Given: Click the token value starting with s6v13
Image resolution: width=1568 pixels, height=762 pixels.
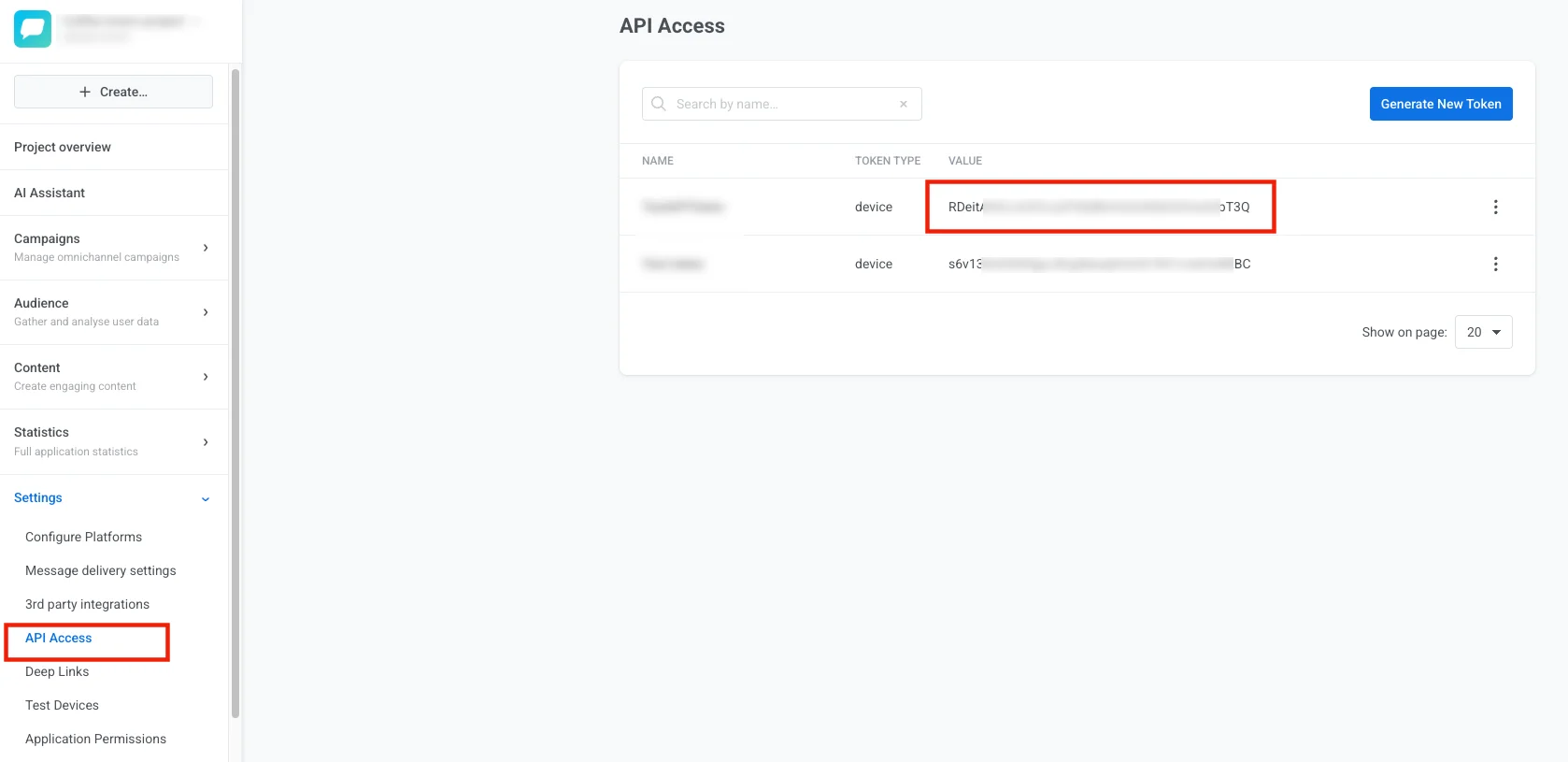Looking at the screenshot, I should [1100, 264].
